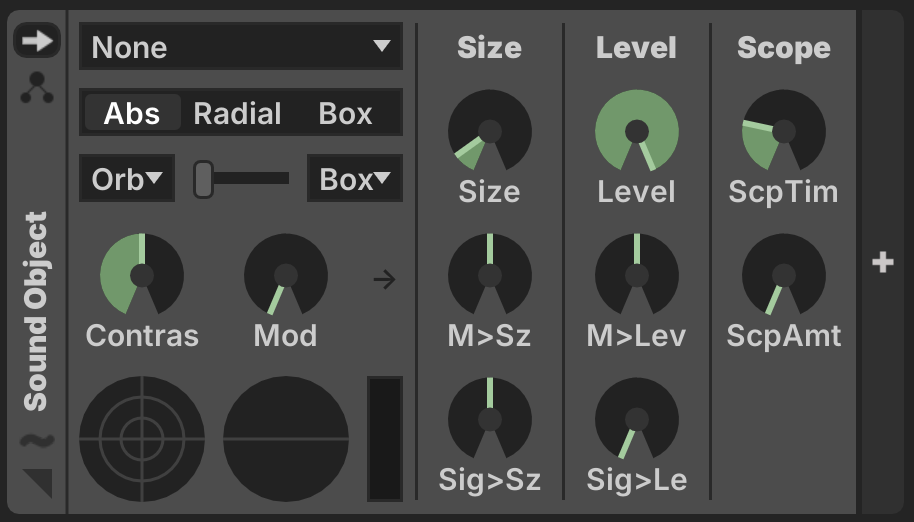
Task: Click the plus icon on right edge
Action: point(883,262)
